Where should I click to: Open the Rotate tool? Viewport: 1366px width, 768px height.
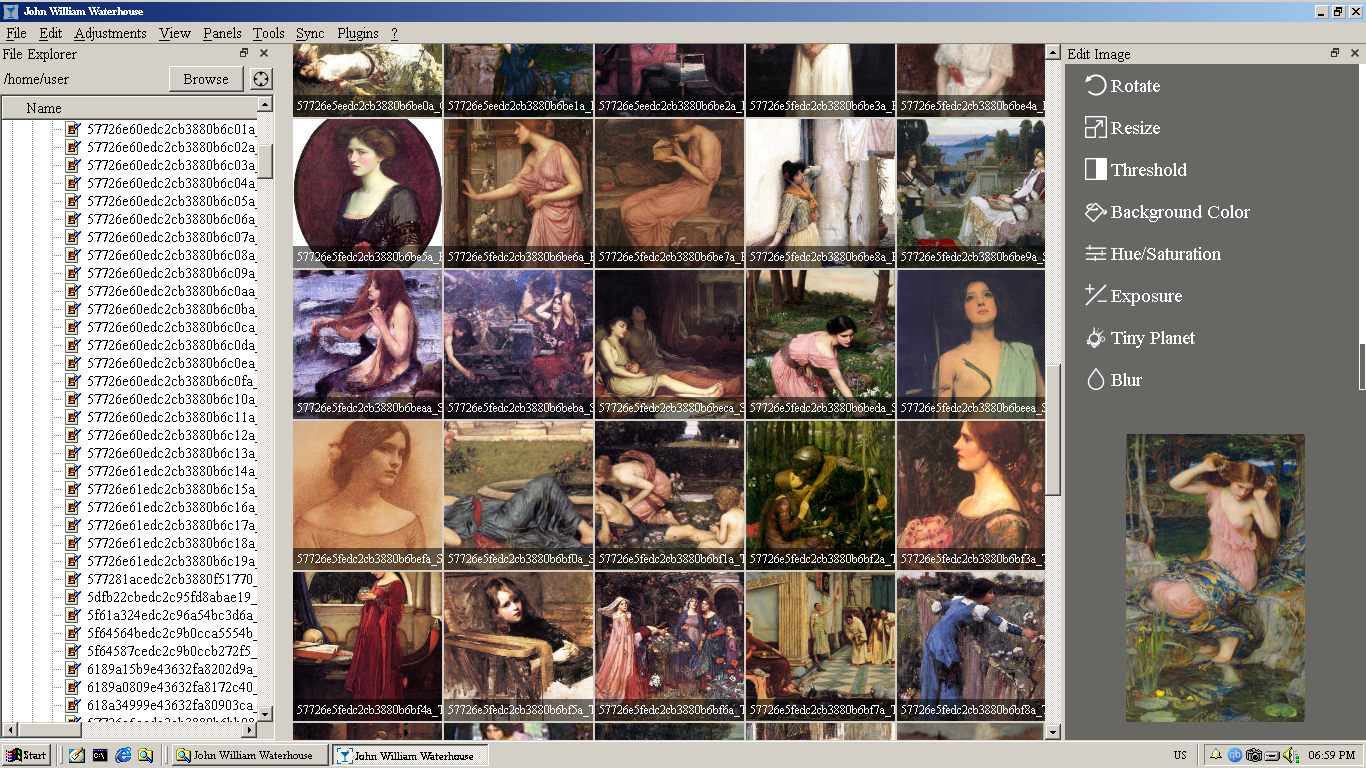(x=1123, y=86)
